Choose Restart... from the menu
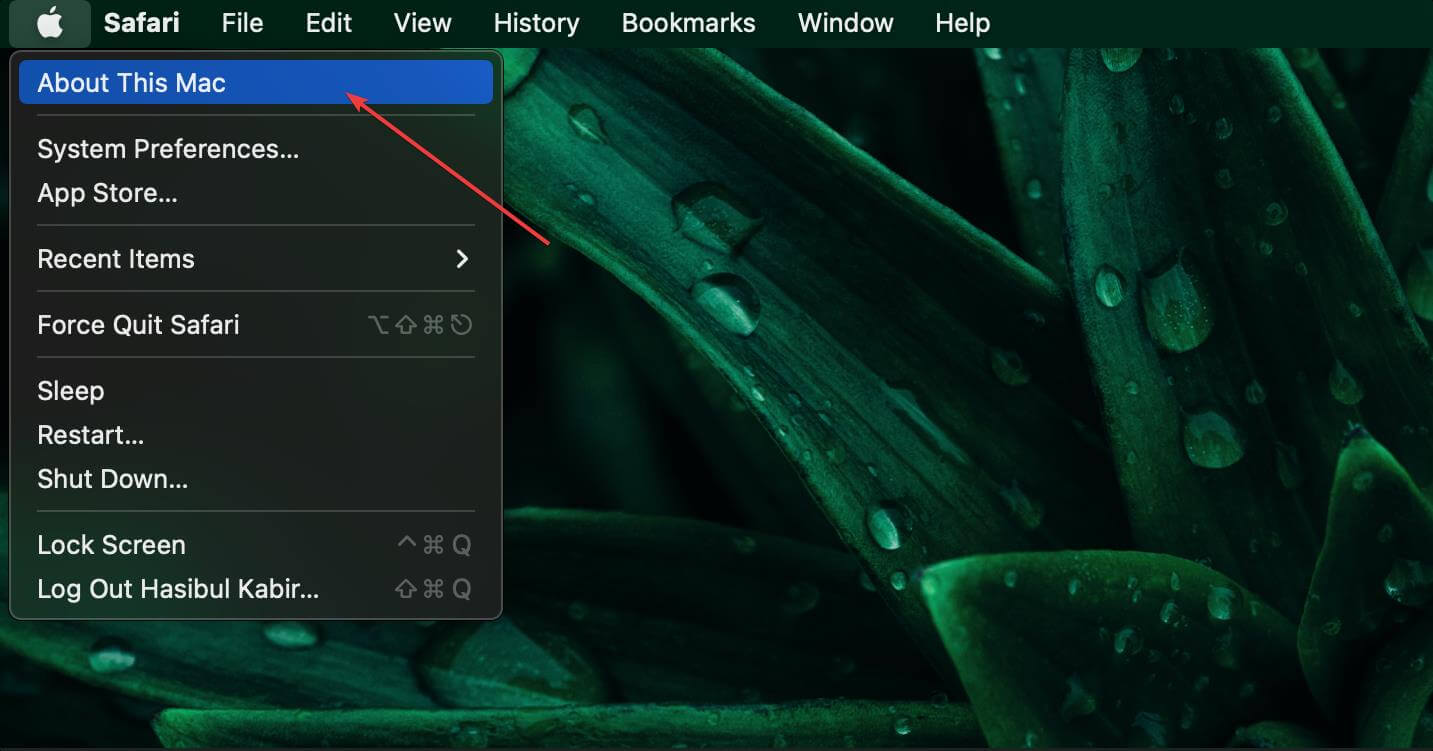1433x751 pixels. (256, 435)
